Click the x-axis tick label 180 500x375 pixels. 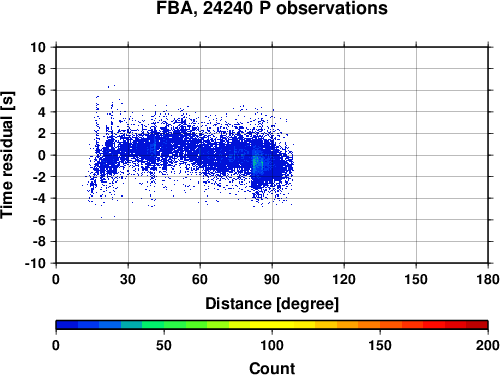coord(488,279)
